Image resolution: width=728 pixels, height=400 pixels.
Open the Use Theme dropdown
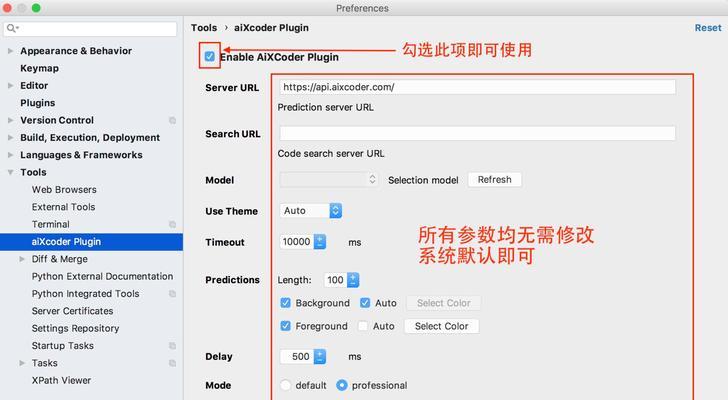pos(311,211)
